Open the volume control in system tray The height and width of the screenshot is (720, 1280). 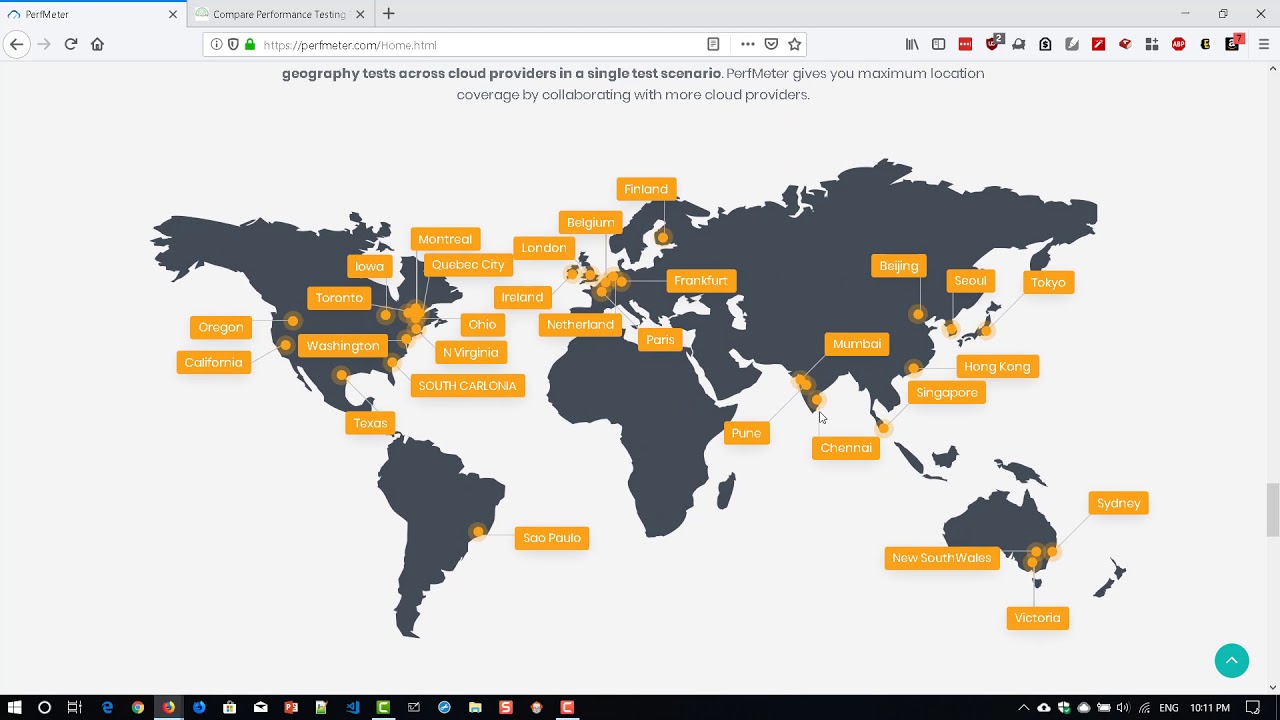tap(1123, 708)
